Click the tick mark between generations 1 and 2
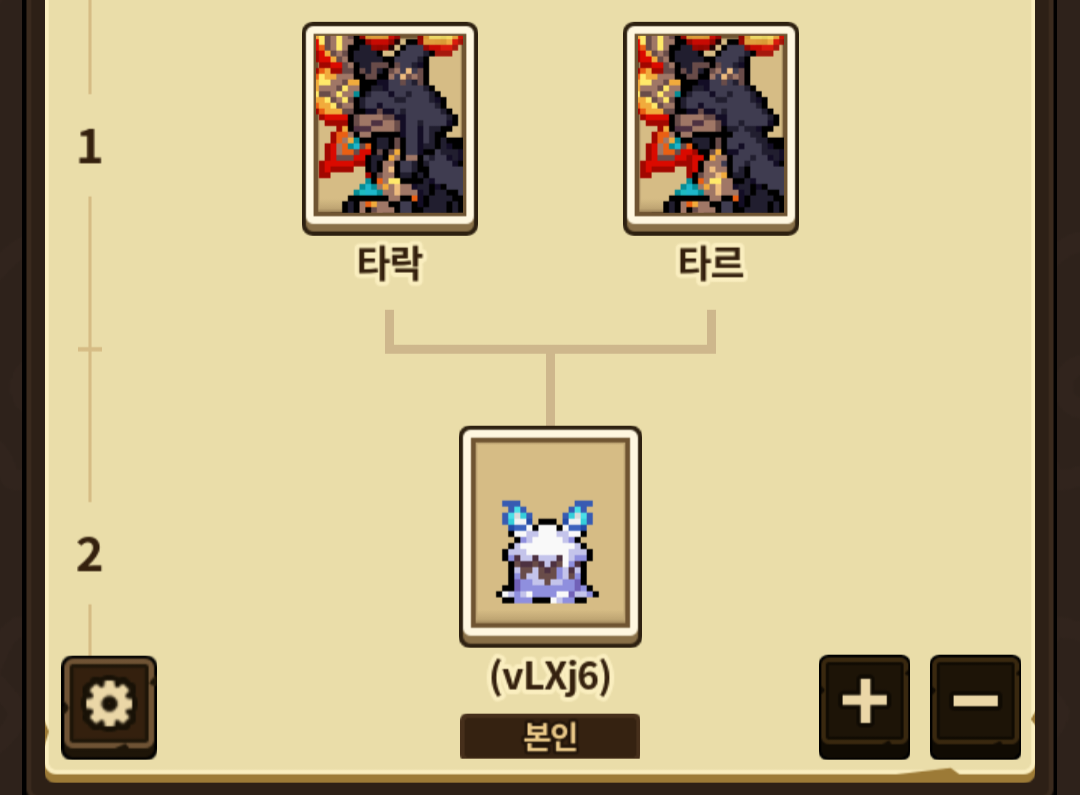This screenshot has width=1080, height=795. pos(90,349)
